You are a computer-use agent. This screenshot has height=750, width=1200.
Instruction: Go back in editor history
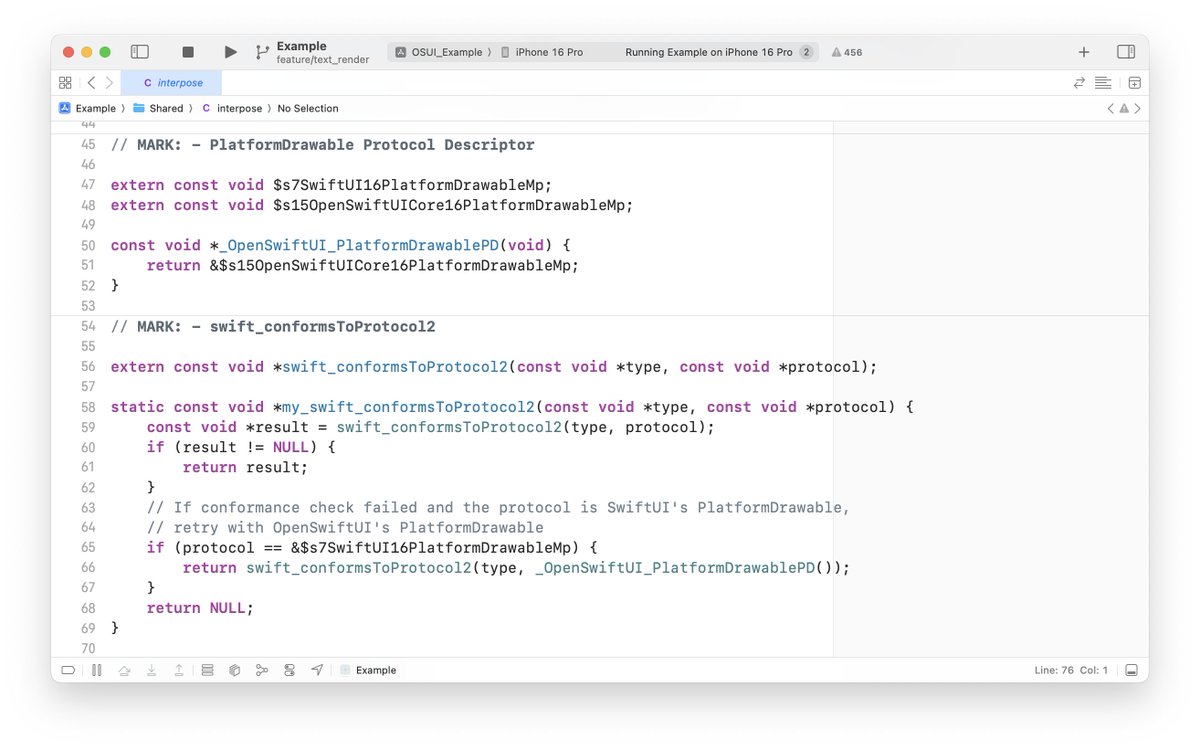tap(91, 83)
